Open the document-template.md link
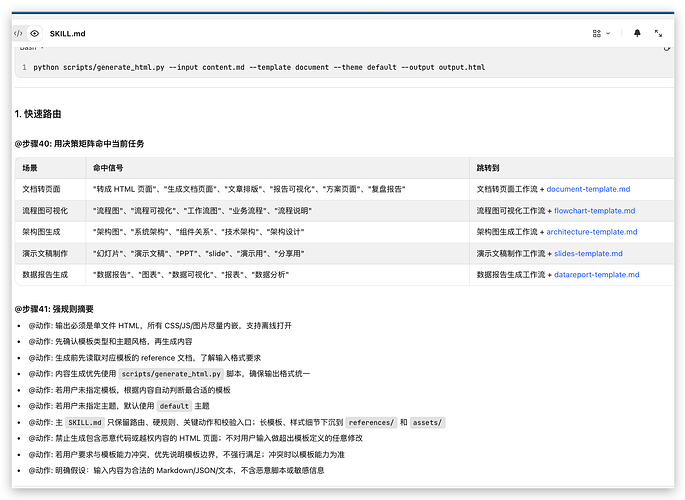 (588, 189)
